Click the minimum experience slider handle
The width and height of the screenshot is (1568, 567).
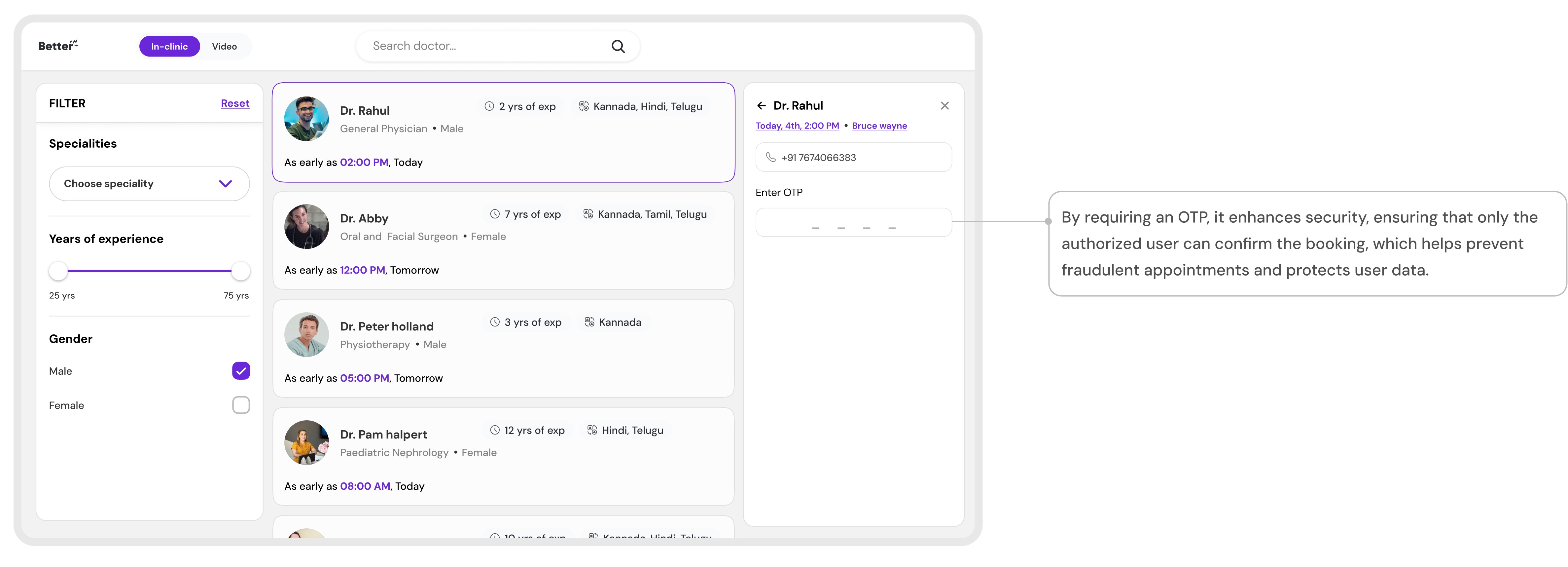(58, 271)
